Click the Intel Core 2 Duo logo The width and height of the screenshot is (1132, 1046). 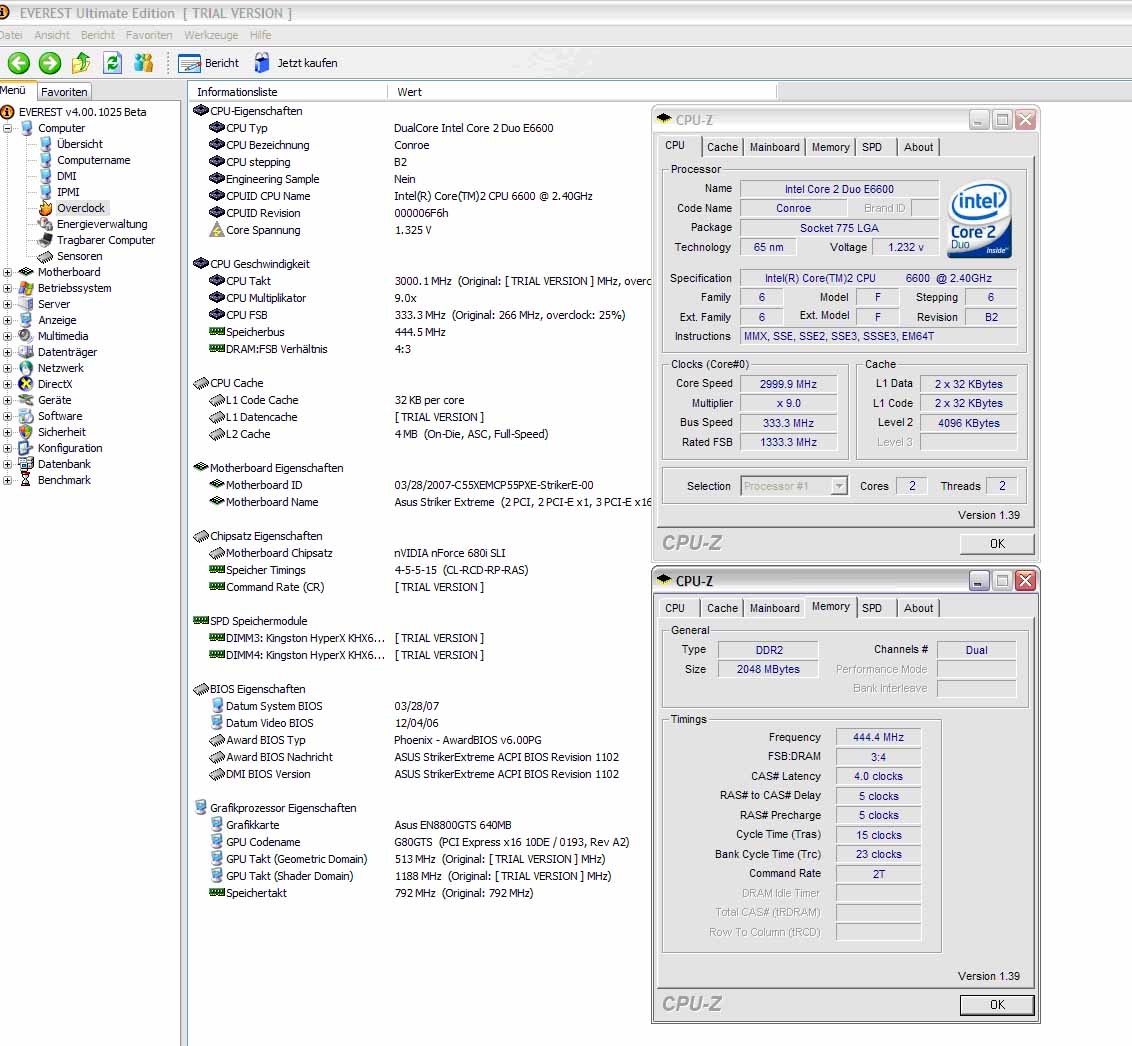pos(980,219)
